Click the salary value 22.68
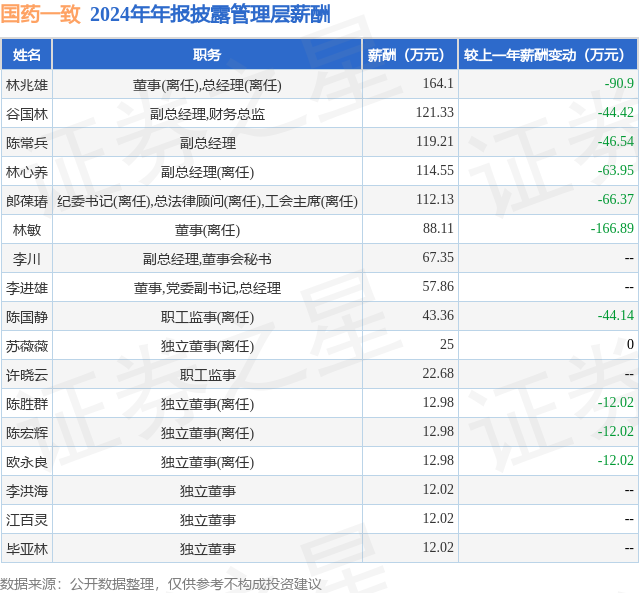 coord(438,373)
